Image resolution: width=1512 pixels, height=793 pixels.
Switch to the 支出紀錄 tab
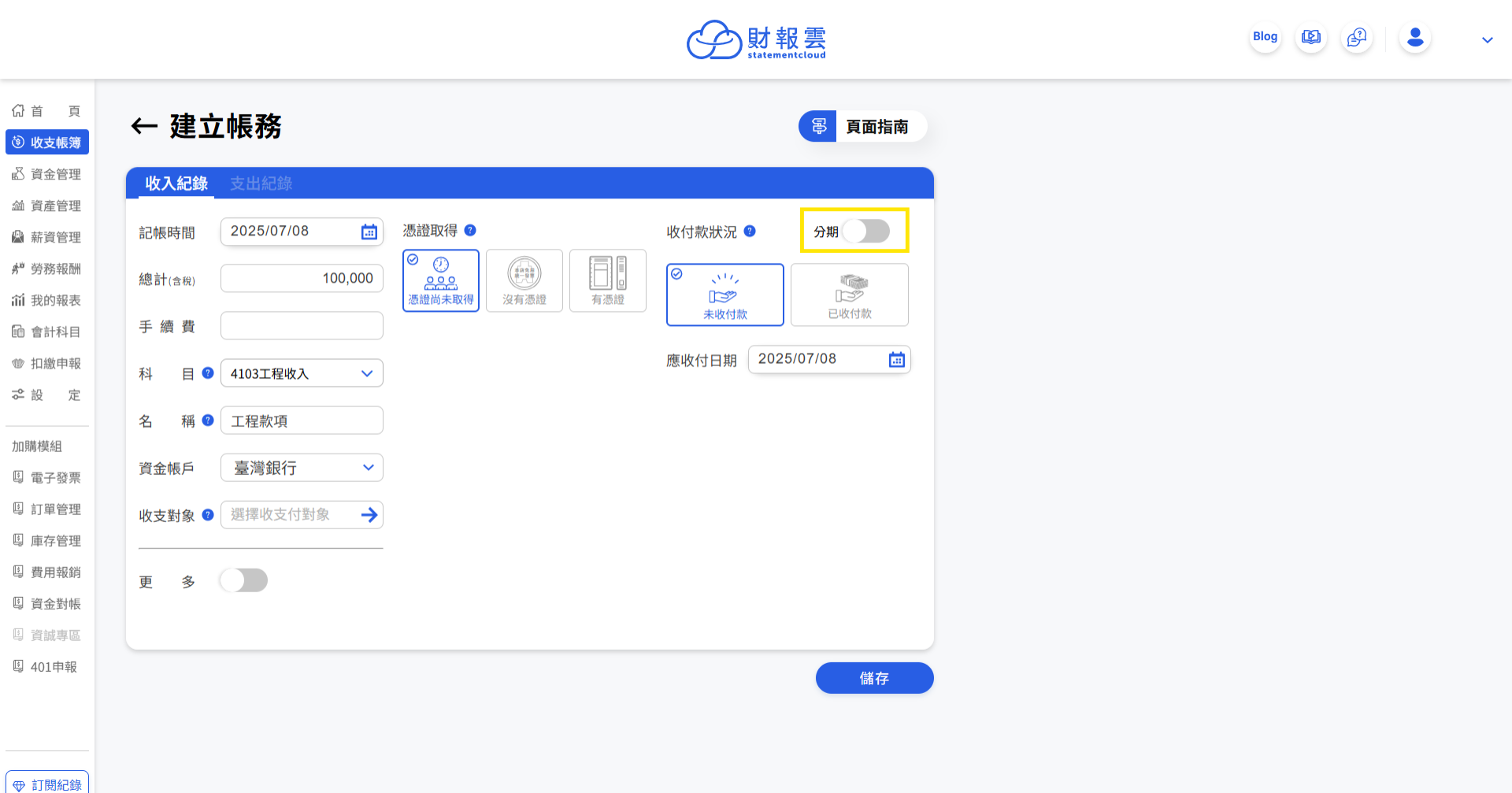pos(261,183)
